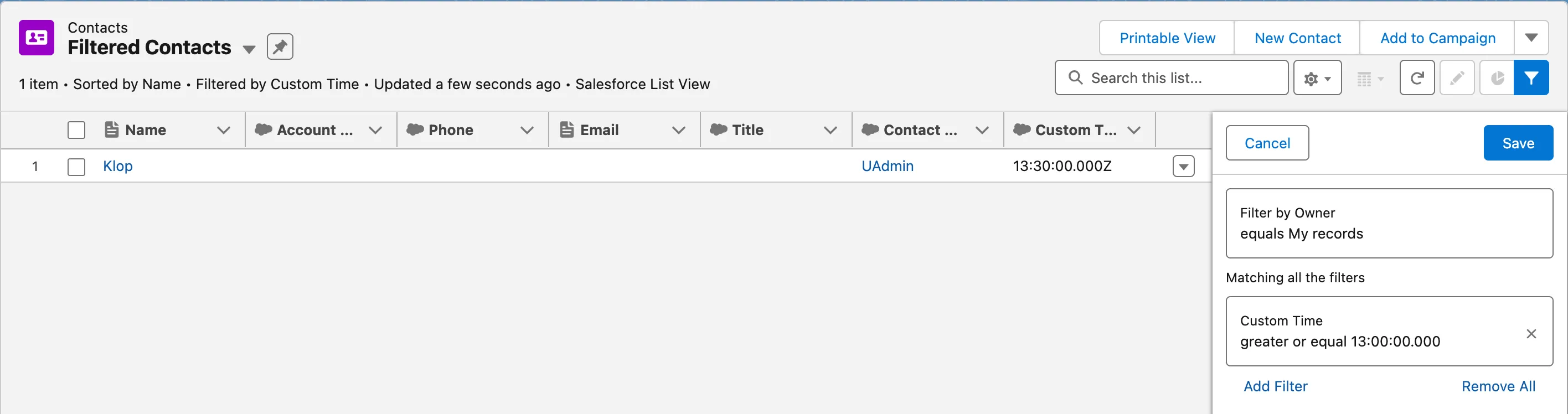Open the Klop row actions dropdown
The width and height of the screenshot is (1568, 414).
point(1183,166)
